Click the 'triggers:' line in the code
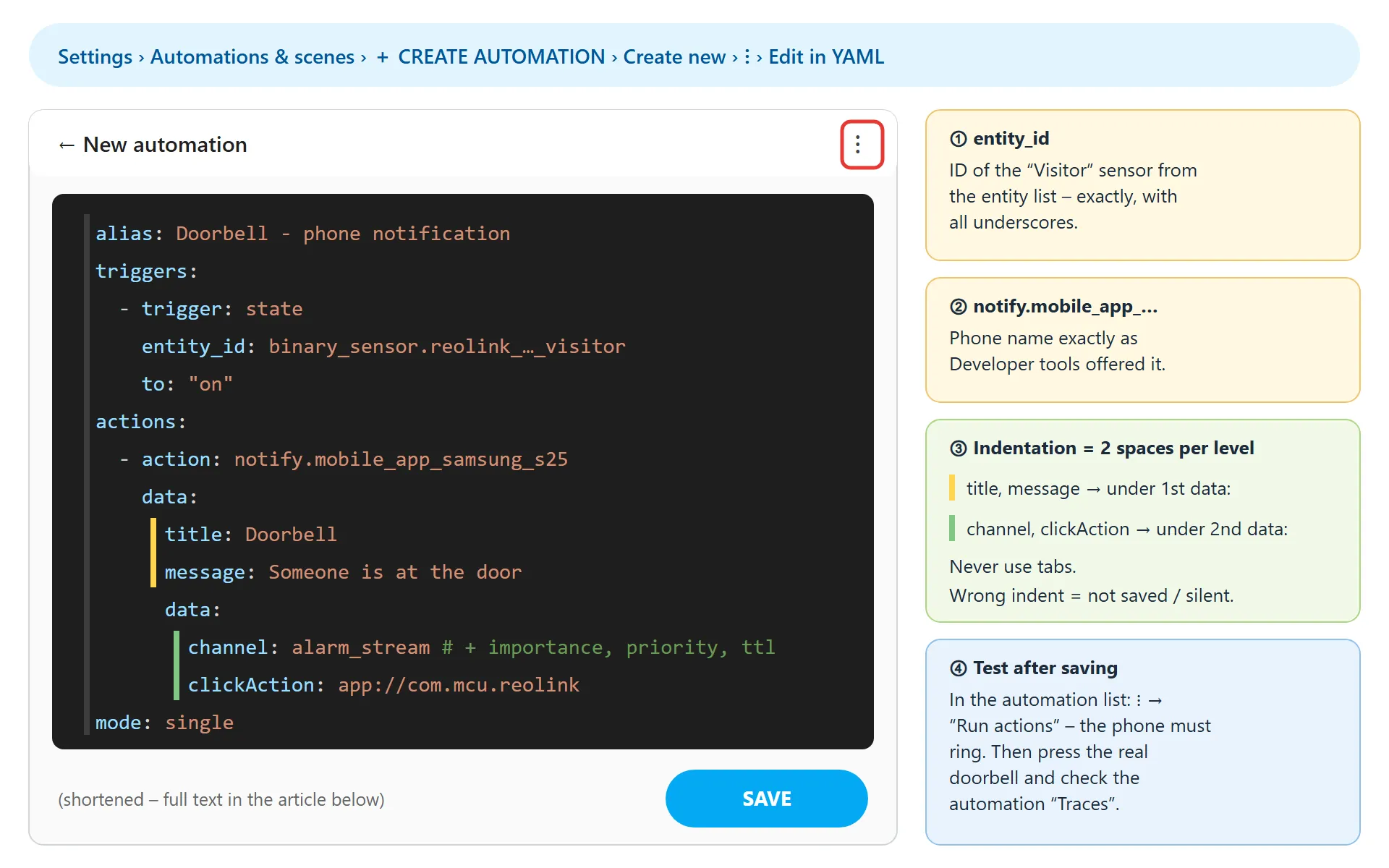The width and height of the screenshot is (1389, 868). [x=147, y=271]
